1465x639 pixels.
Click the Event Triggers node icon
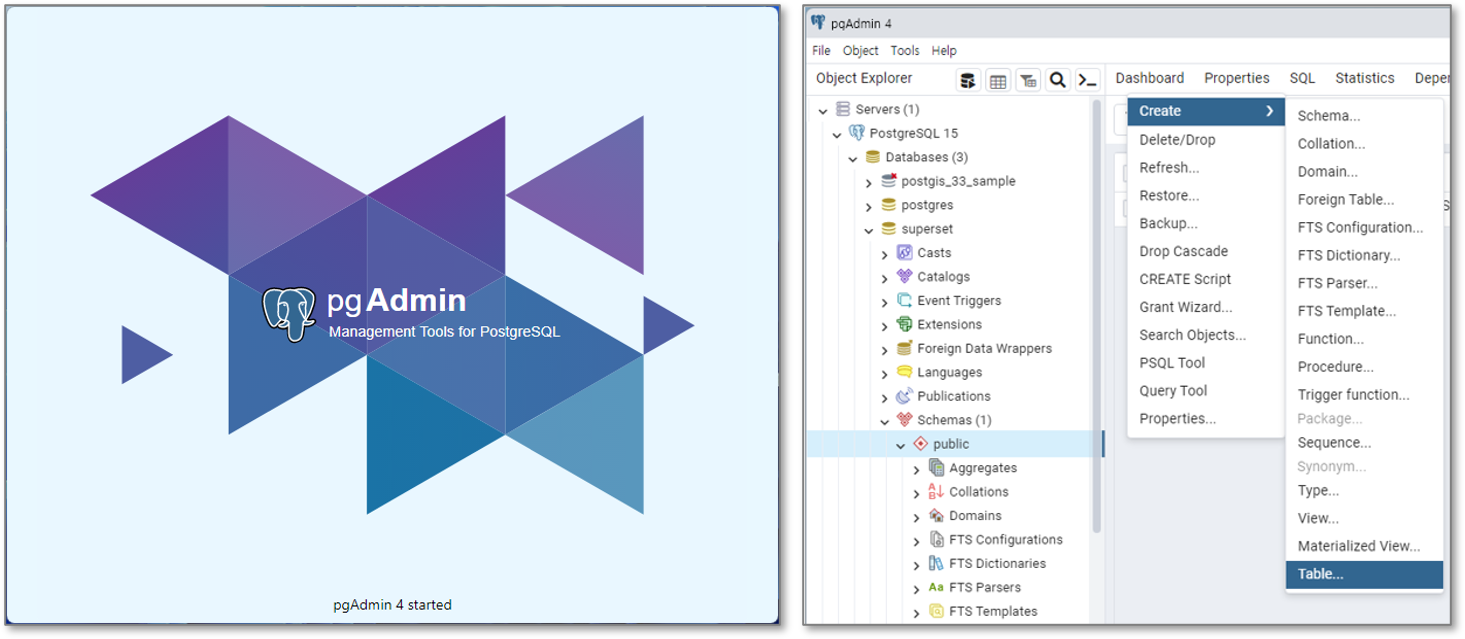[x=905, y=301]
